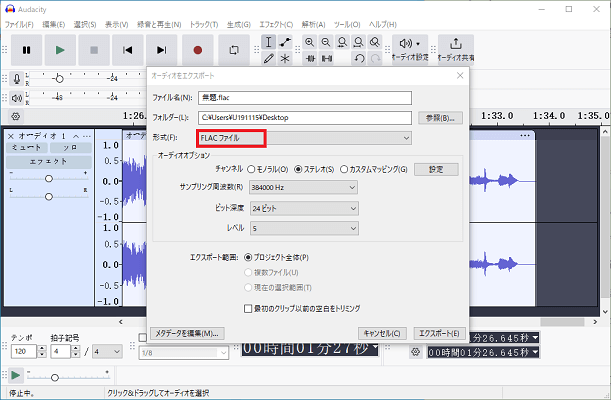
Task: Open the track's three-dot menu
Action: tap(87, 136)
